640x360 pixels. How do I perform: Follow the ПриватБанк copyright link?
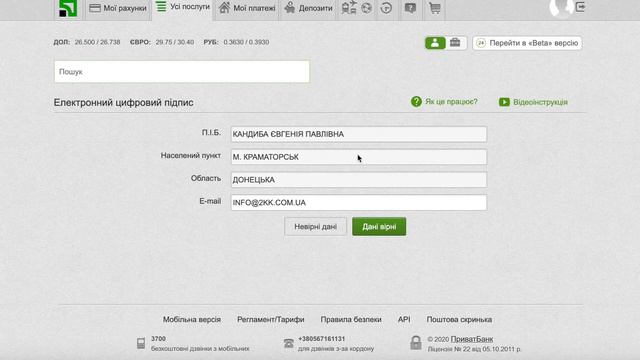(x=472, y=339)
